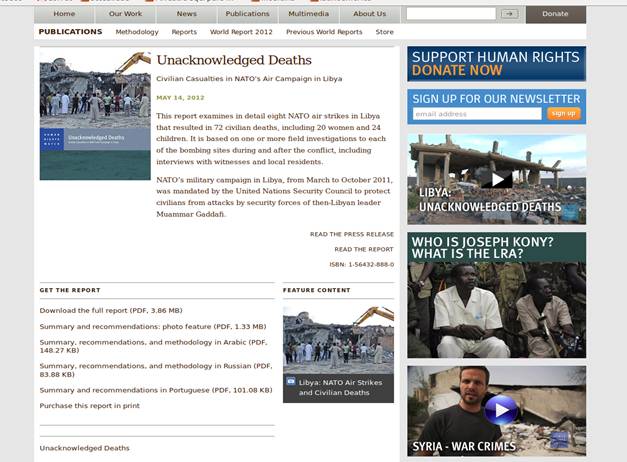Viewport: 627px width, 462px height.
Task: Click the Donate button in the navigation bar
Action: [555, 14]
